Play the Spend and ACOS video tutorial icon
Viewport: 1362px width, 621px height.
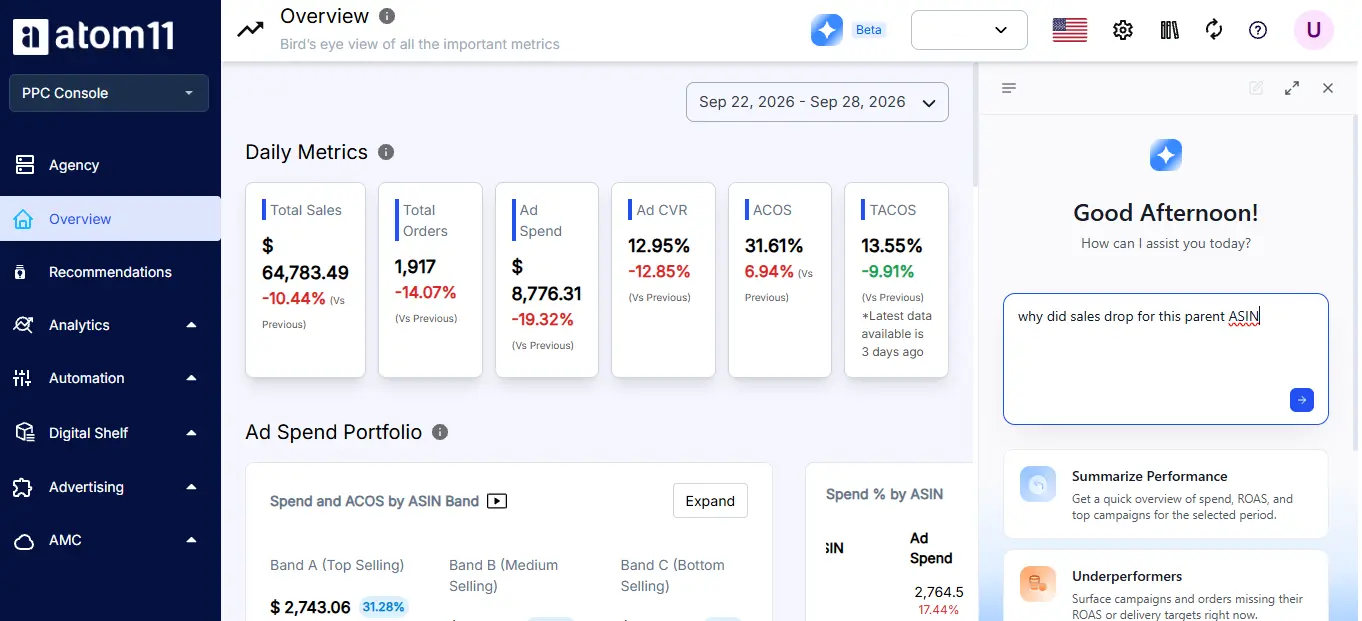pos(497,501)
